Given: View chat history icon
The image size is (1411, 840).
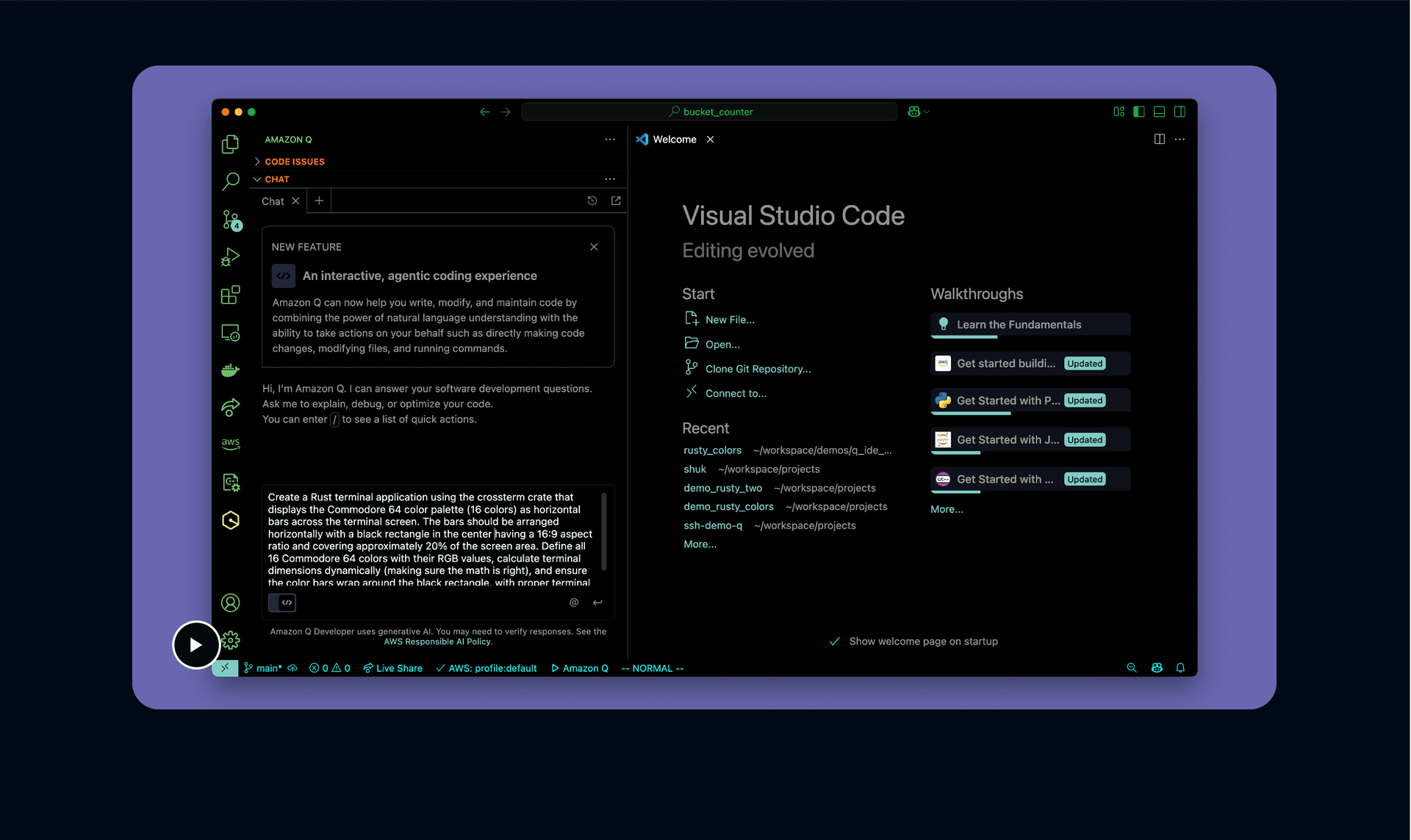Looking at the screenshot, I should point(592,201).
